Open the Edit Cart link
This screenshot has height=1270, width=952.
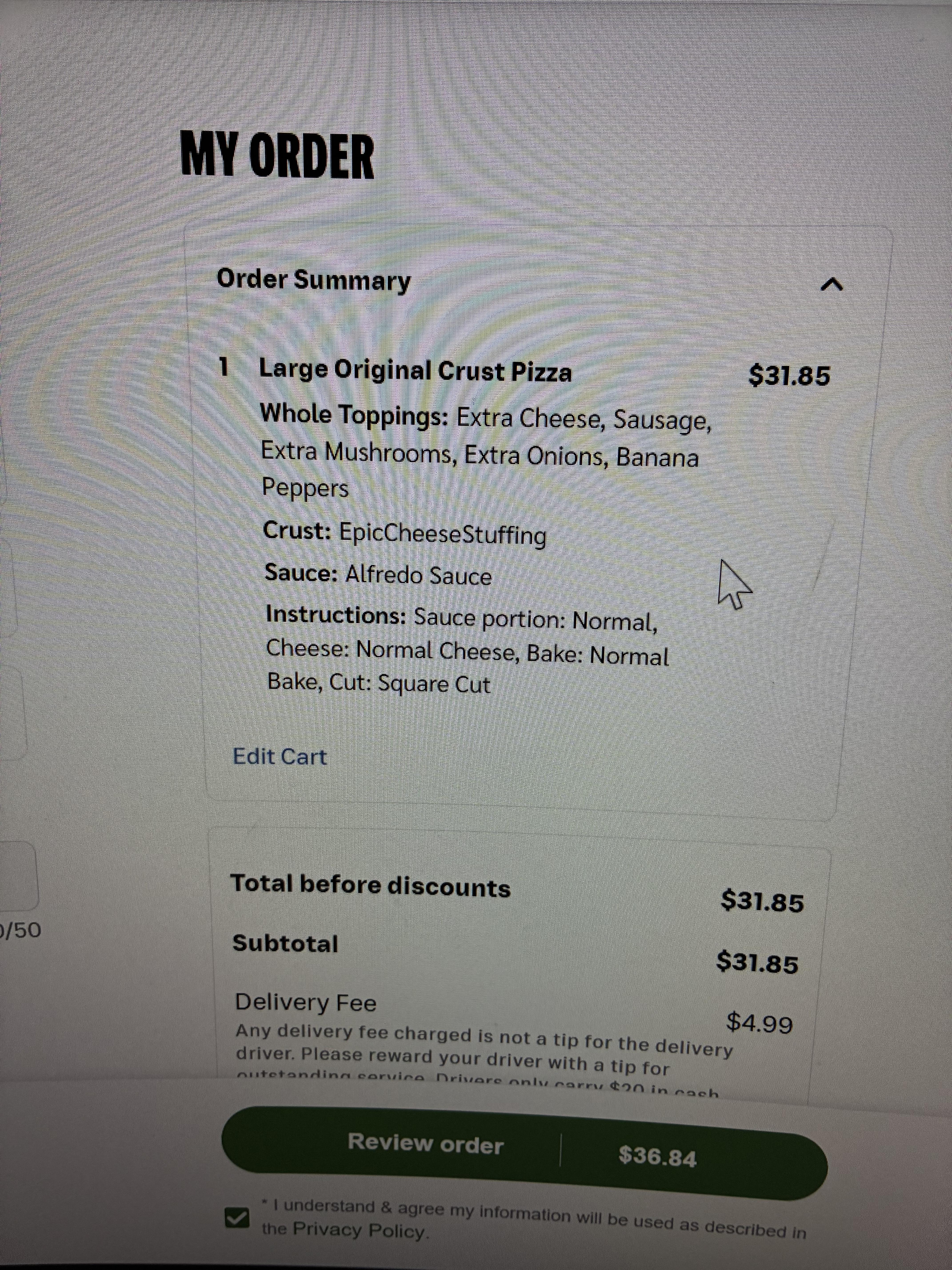pyautogui.click(x=280, y=756)
